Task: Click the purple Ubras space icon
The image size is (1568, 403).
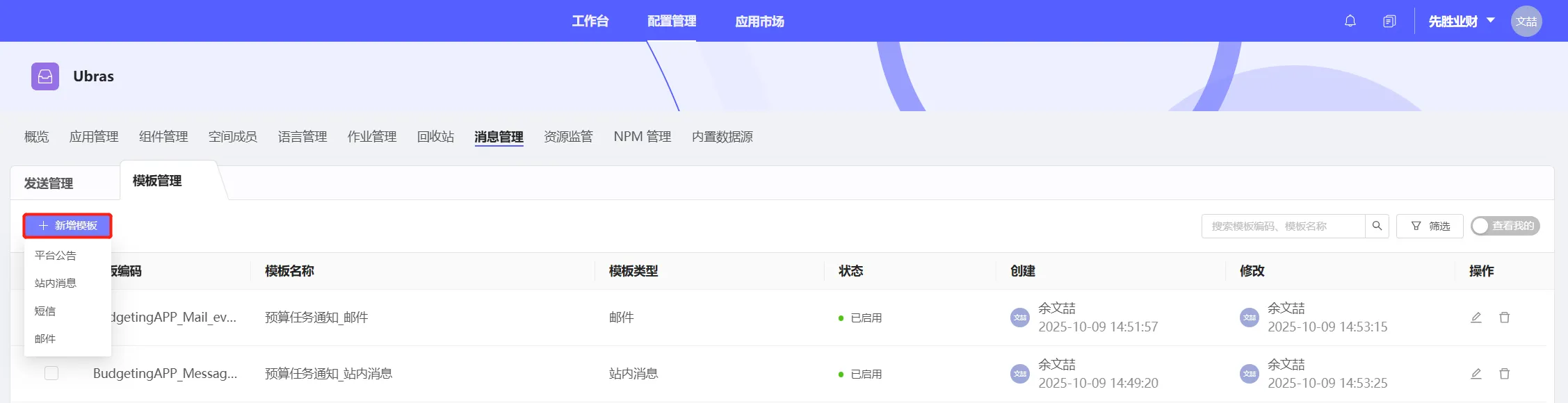Action: (45, 76)
